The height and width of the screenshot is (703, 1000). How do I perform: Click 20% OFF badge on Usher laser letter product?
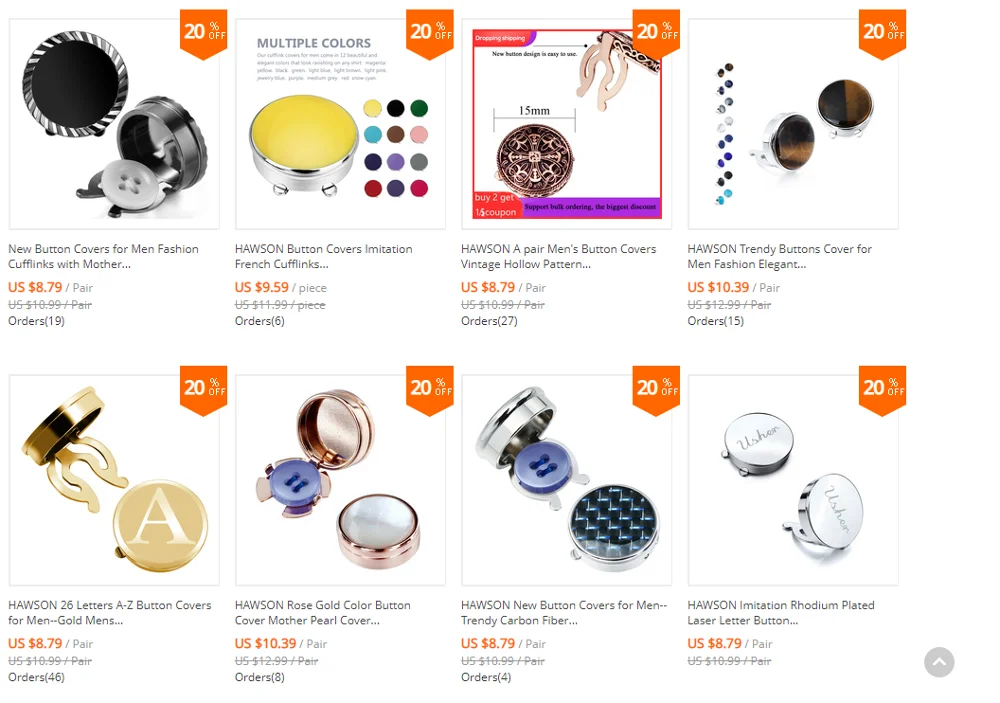[x=883, y=390]
